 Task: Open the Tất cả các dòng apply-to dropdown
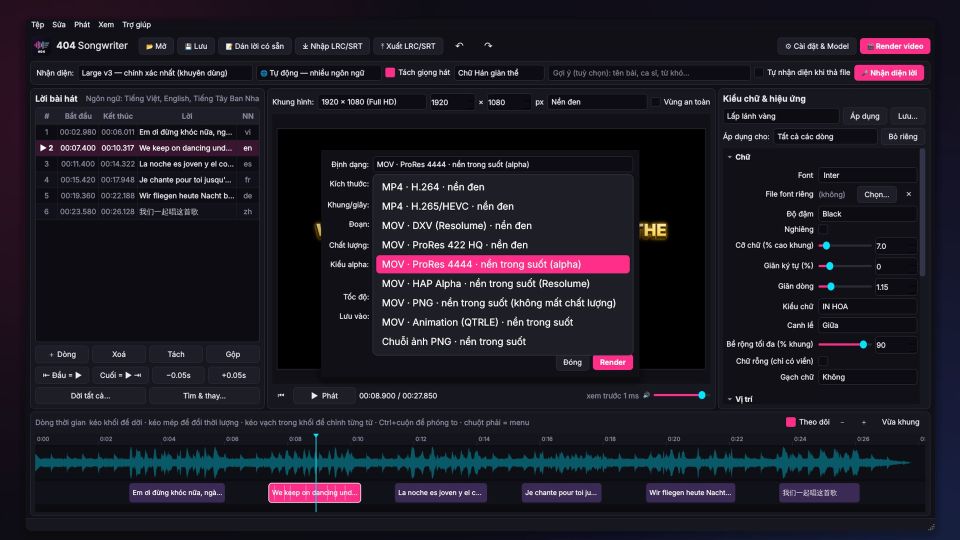point(825,137)
